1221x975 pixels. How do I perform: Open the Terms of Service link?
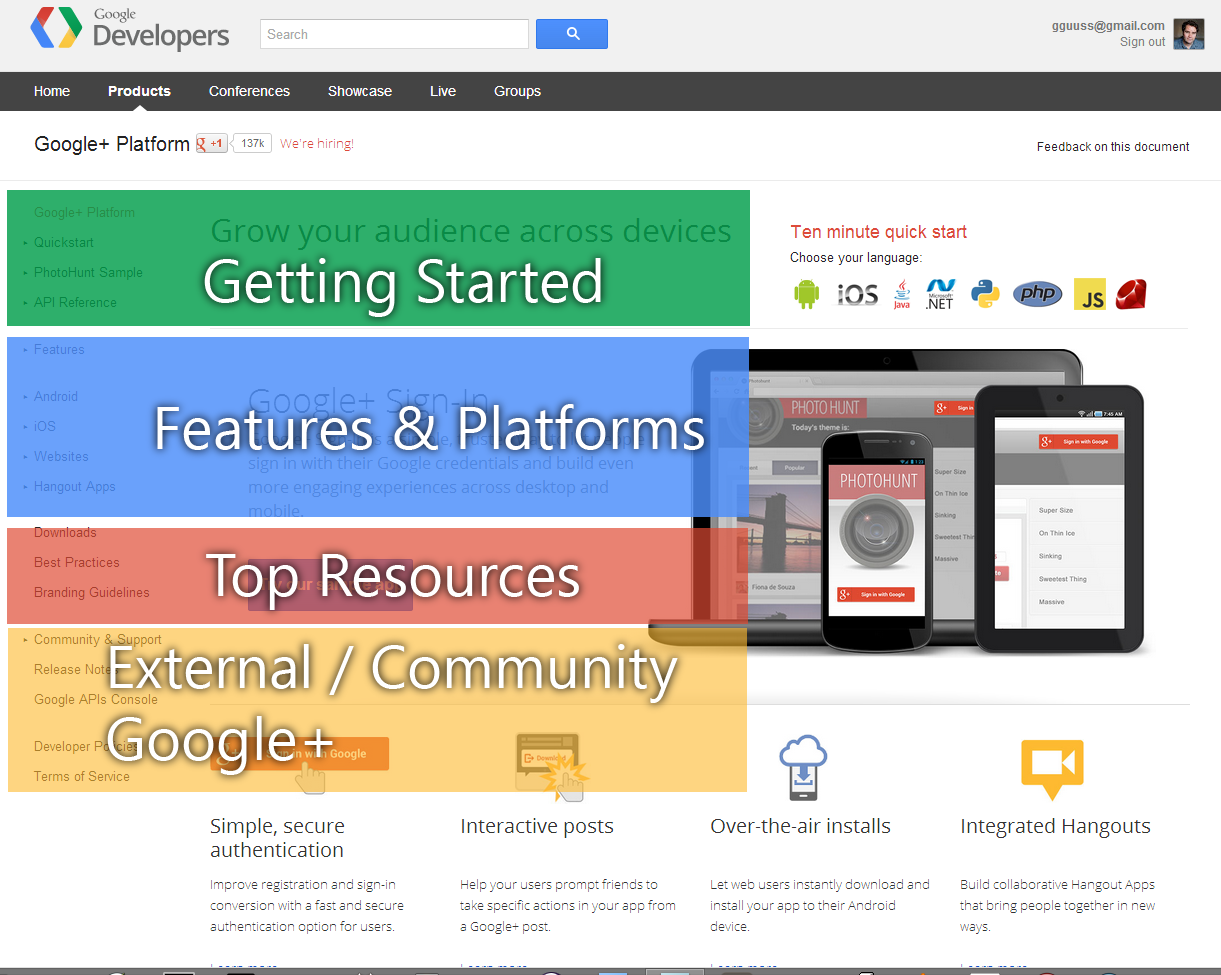[x=82, y=777]
